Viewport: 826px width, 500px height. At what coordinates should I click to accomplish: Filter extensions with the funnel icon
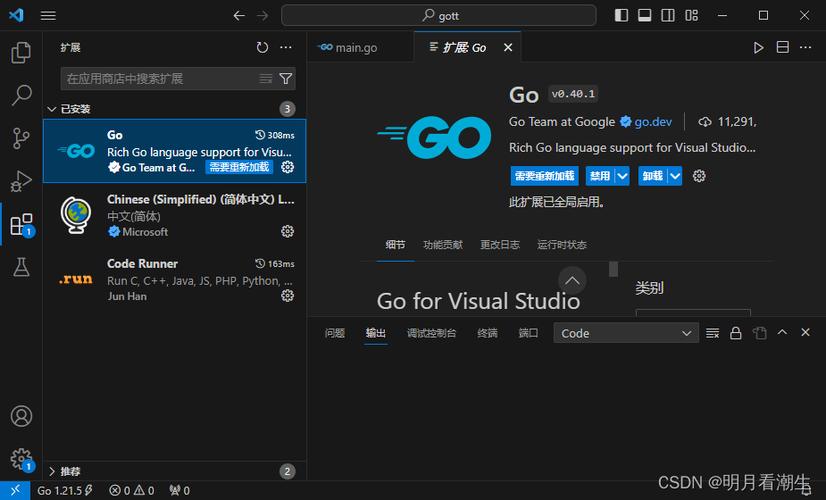[286, 79]
